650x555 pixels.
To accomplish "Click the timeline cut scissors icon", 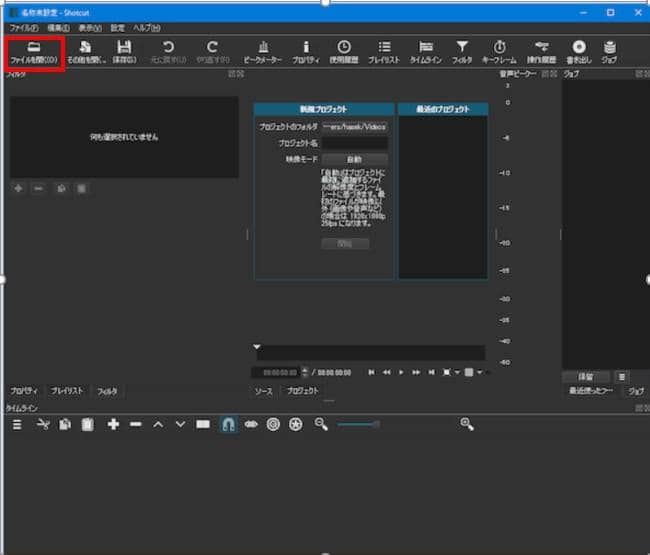I will click(x=43, y=424).
